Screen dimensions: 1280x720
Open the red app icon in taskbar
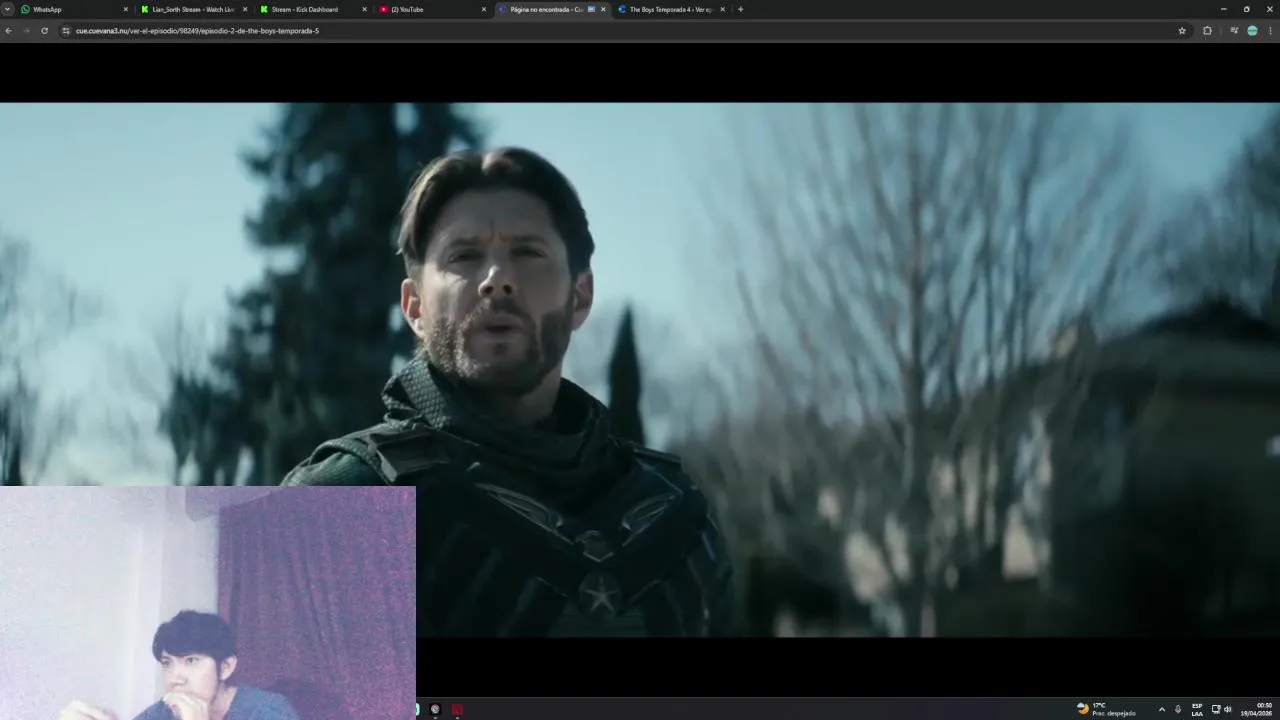tap(457, 709)
